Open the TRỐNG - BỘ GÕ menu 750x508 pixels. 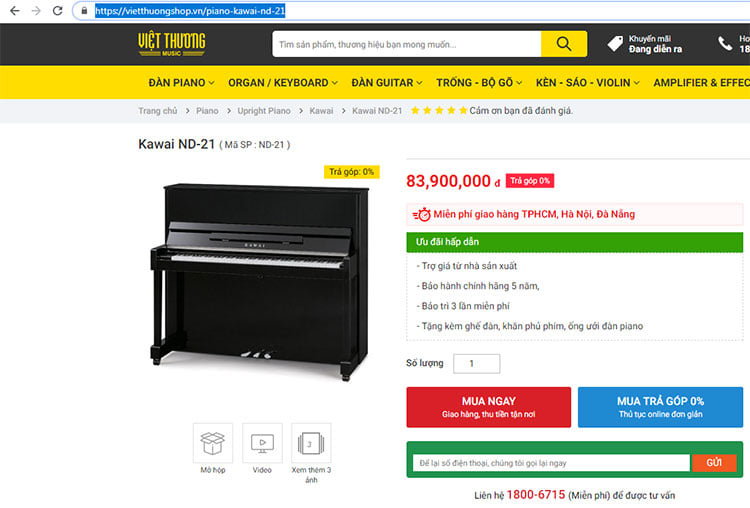[479, 83]
